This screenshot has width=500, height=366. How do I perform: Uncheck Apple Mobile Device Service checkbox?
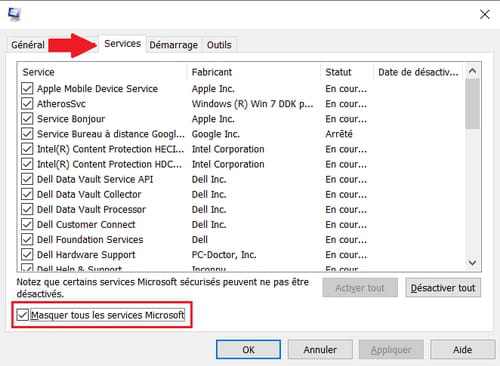pos(27,89)
